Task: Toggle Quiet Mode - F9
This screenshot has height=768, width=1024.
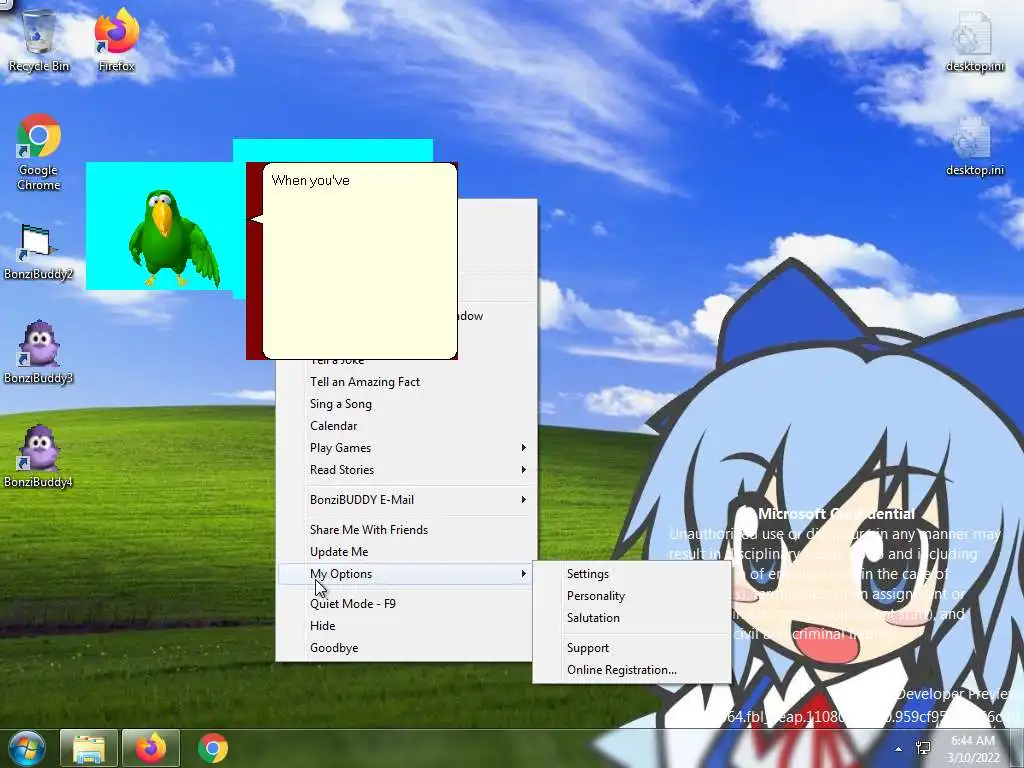Action: [405, 604]
